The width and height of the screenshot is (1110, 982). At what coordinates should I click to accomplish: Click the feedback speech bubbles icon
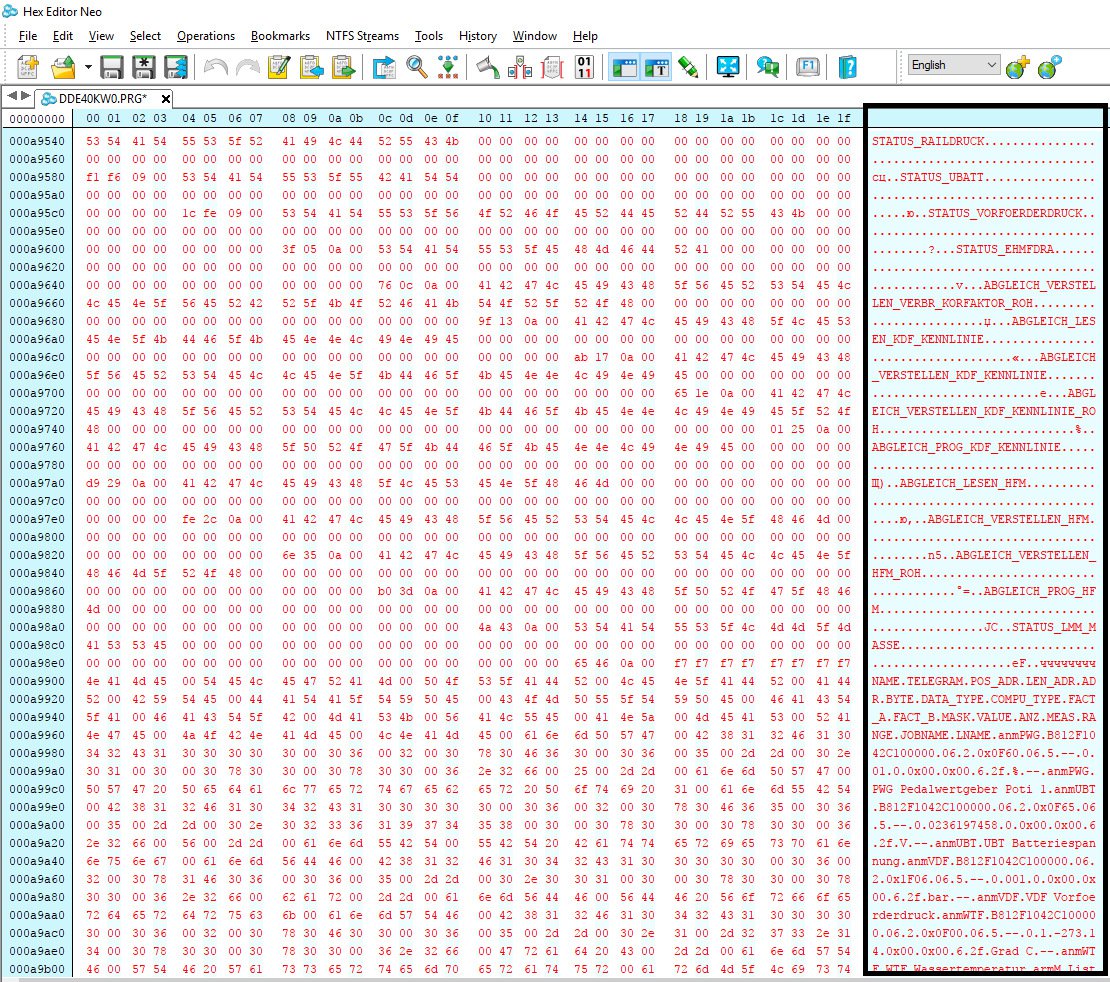tap(767, 67)
